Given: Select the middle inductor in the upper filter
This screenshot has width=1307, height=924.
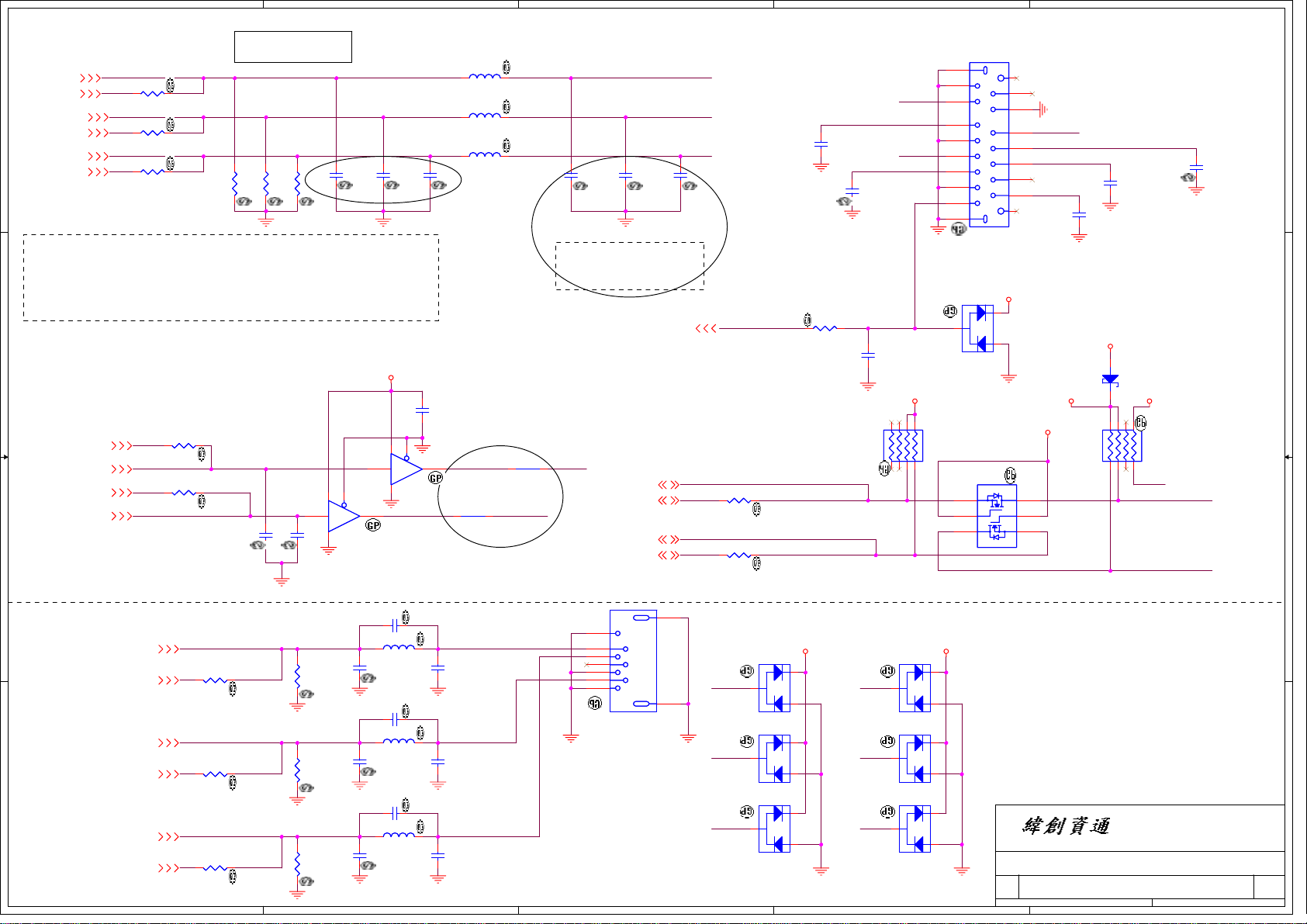Looking at the screenshot, I should 485,115.
